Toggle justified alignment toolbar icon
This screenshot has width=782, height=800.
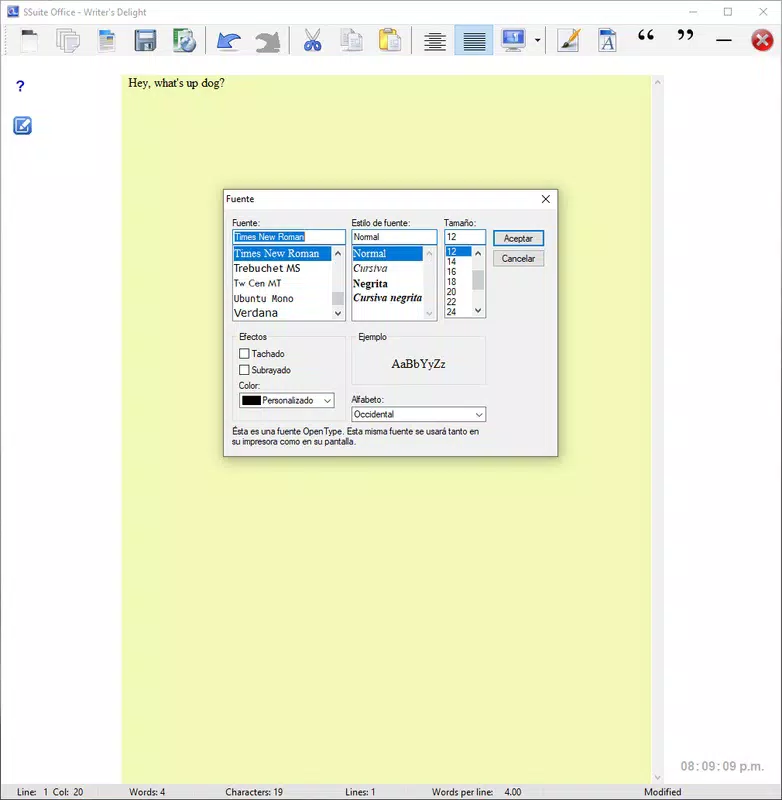click(474, 41)
